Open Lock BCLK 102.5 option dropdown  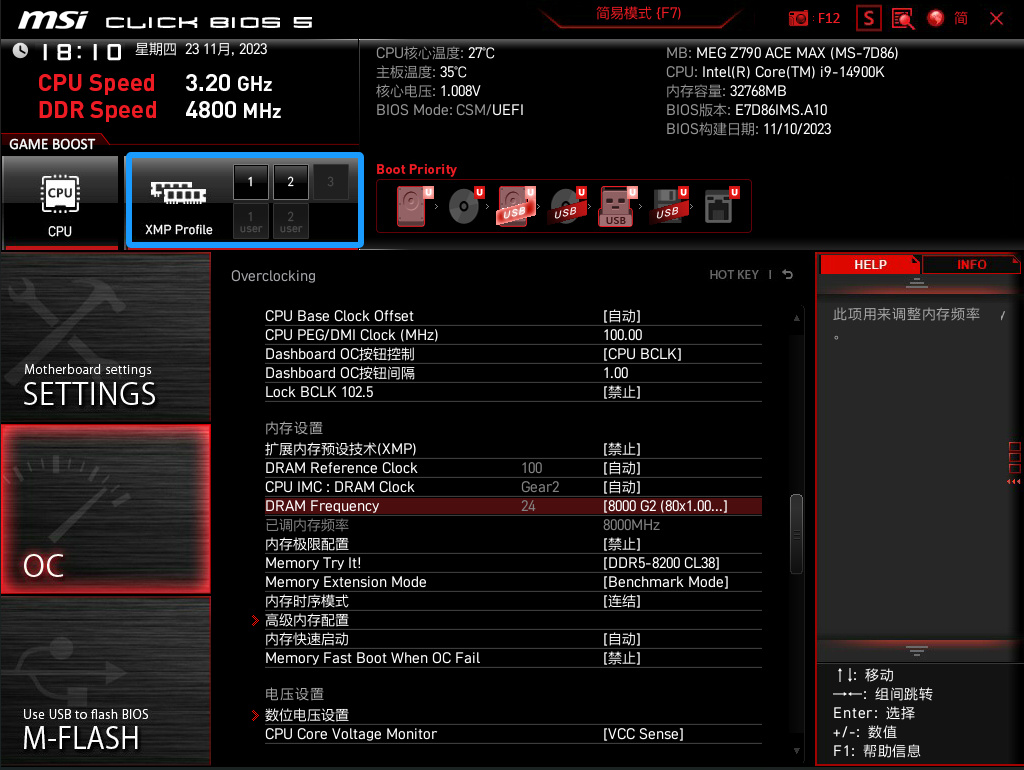pos(622,392)
